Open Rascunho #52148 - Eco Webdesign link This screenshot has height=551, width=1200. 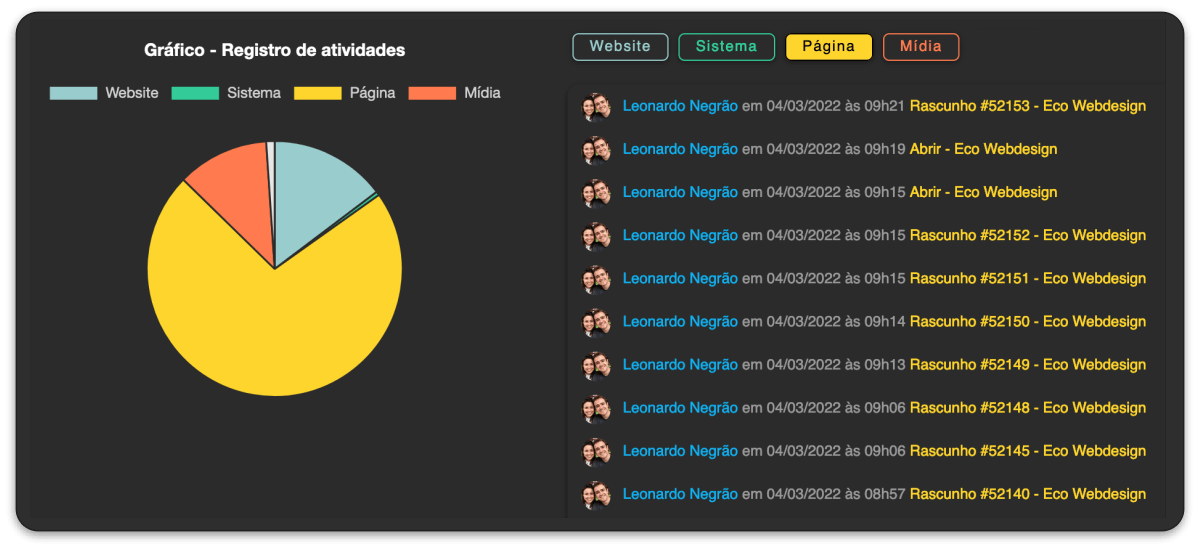click(1028, 407)
